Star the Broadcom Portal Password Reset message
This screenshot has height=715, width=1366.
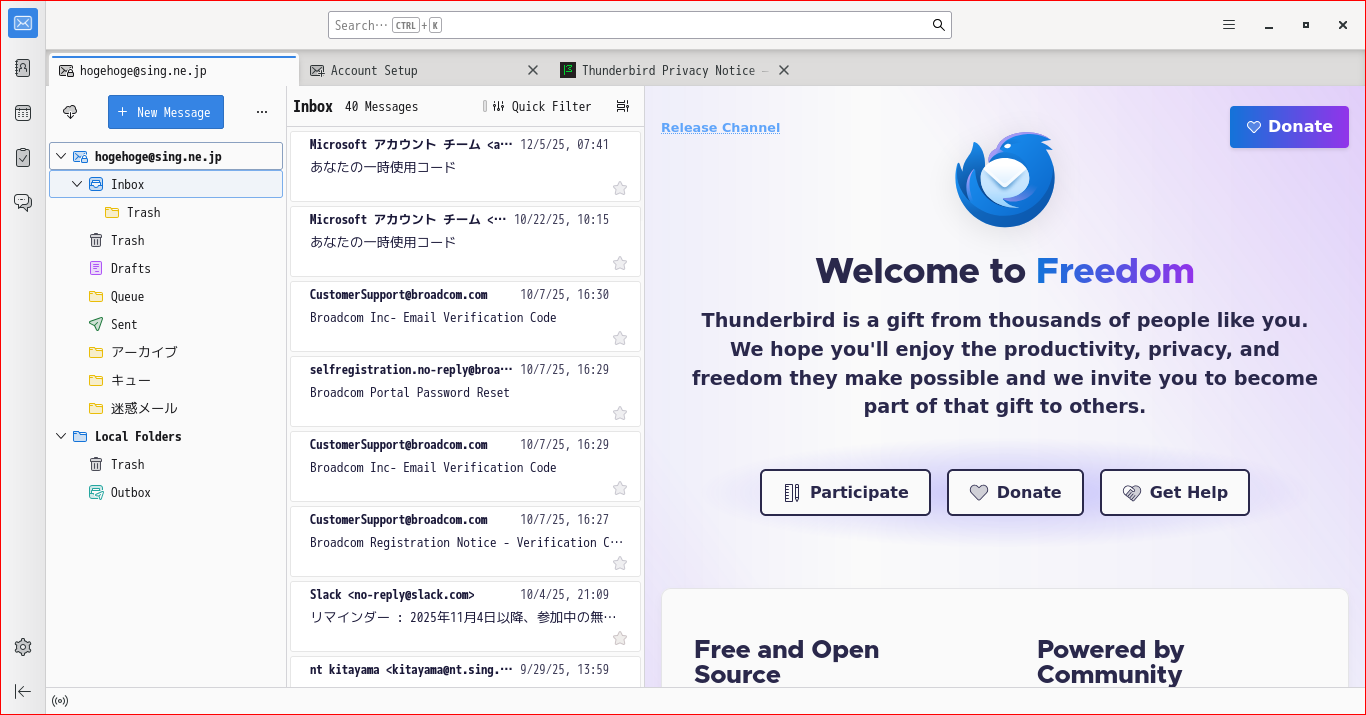click(620, 413)
